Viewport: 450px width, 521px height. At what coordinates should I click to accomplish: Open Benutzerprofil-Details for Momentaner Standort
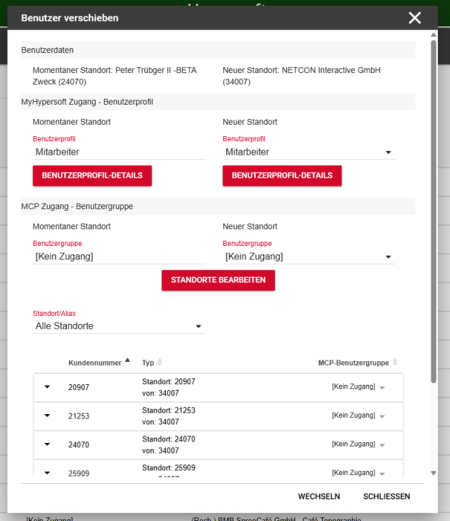(92, 176)
